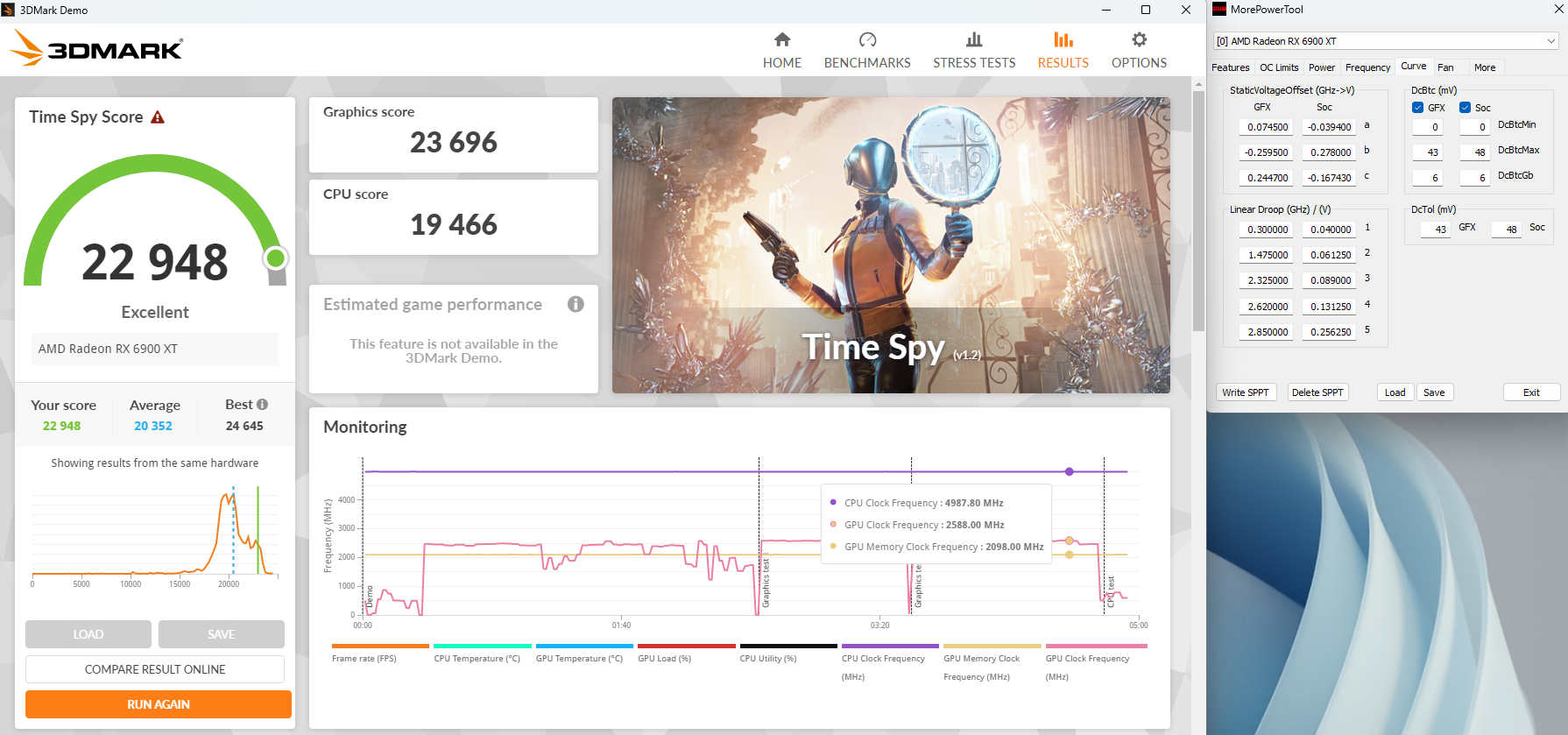Click the GFX DcBtcMax field
The width and height of the screenshot is (1568, 735).
tap(1428, 152)
